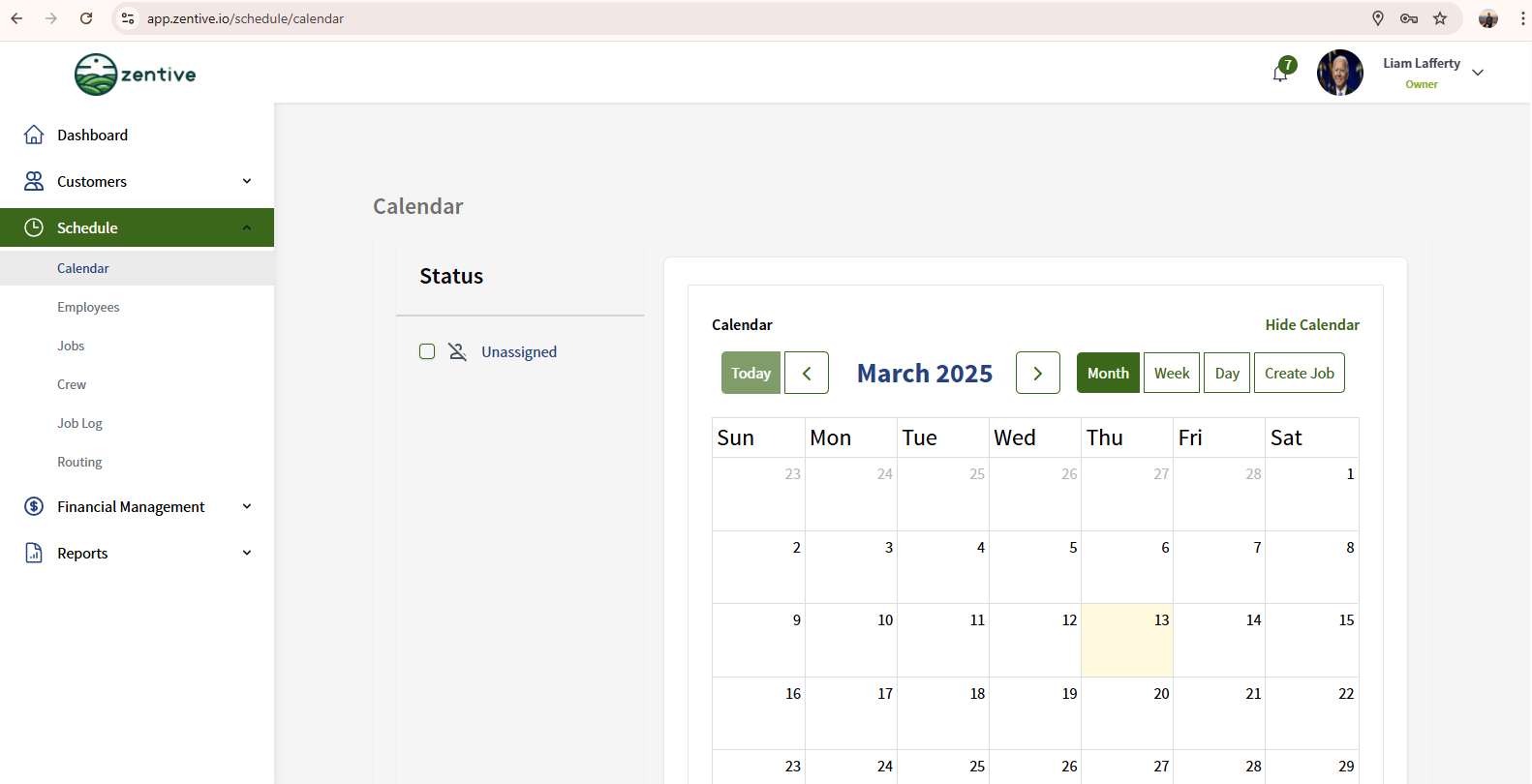Viewport: 1532px width, 784px height.
Task: Reload the page in the browser
Action: 86,18
